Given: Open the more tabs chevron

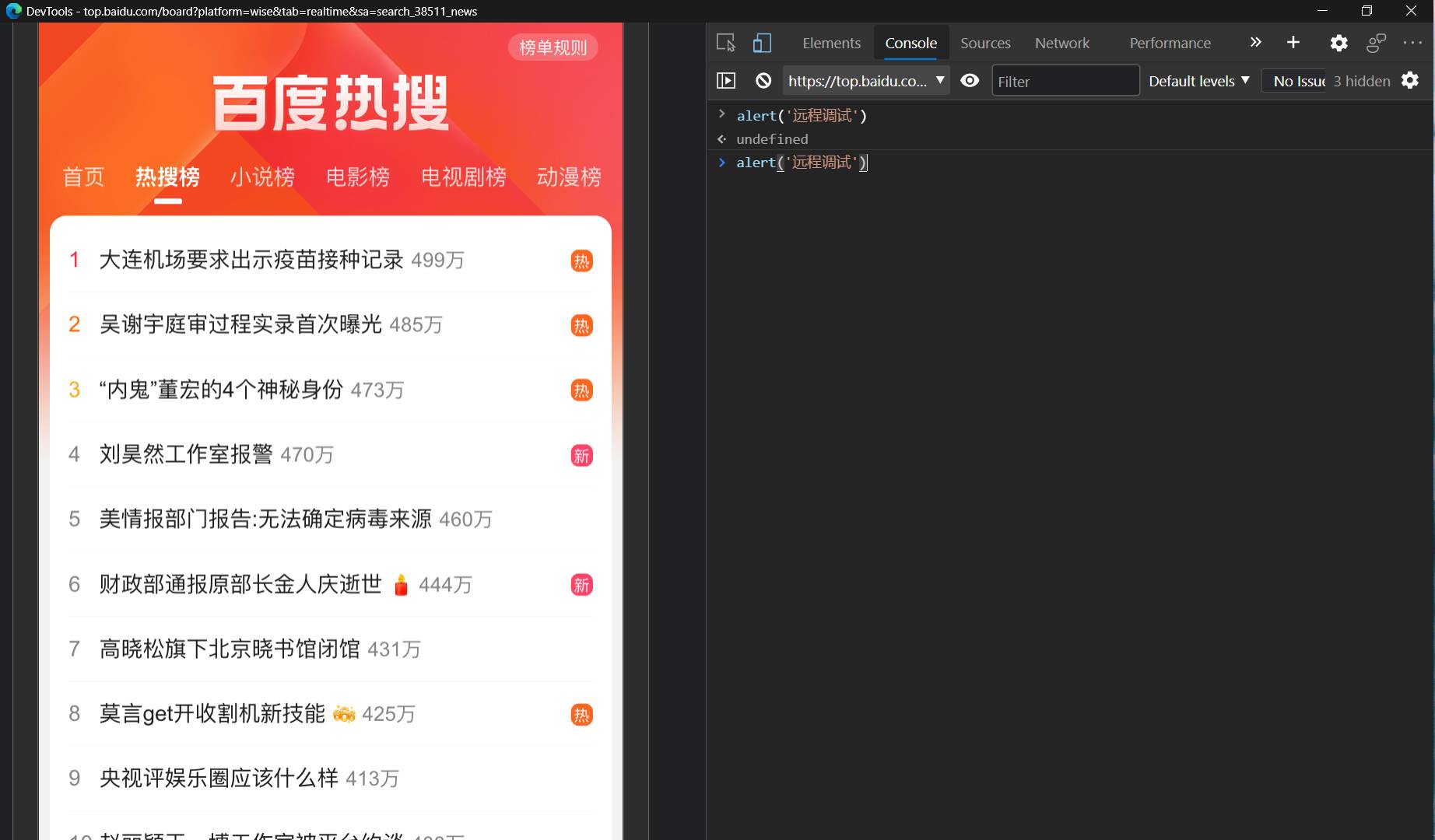Looking at the screenshot, I should point(1255,42).
